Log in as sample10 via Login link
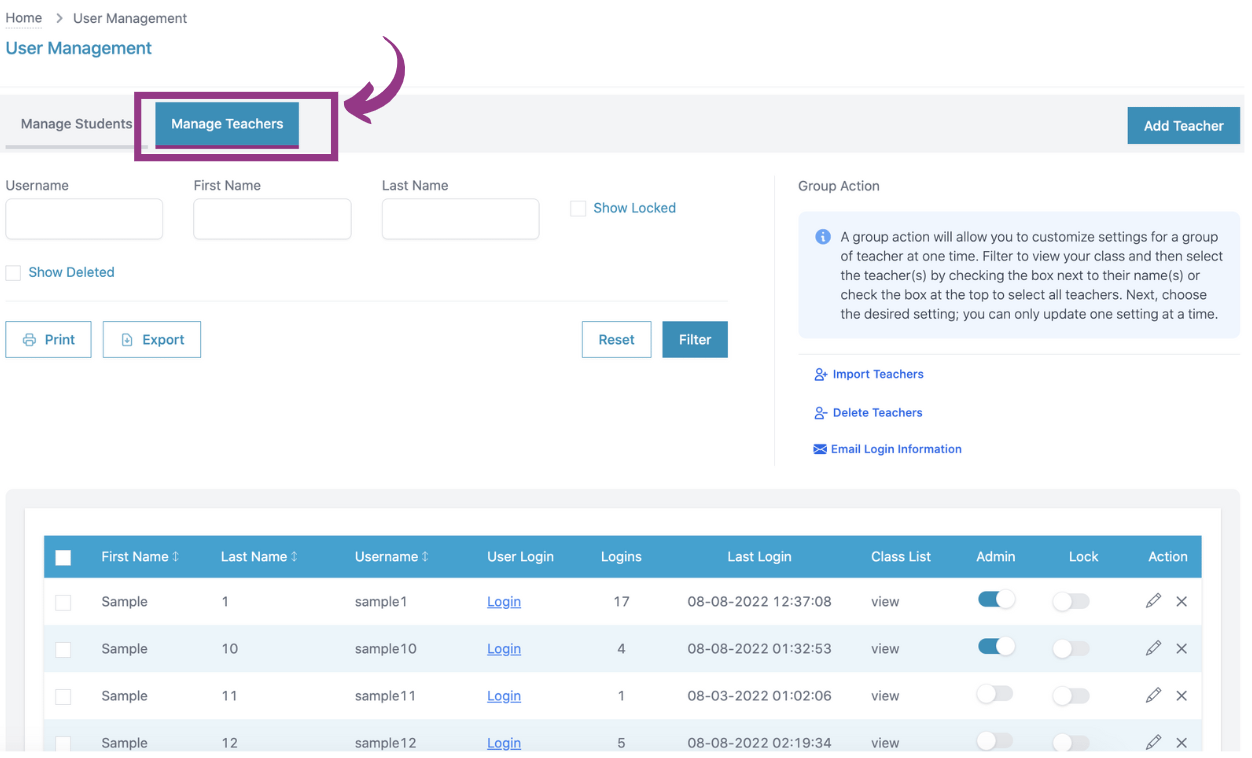The height and width of the screenshot is (758, 1252). pyautogui.click(x=504, y=648)
